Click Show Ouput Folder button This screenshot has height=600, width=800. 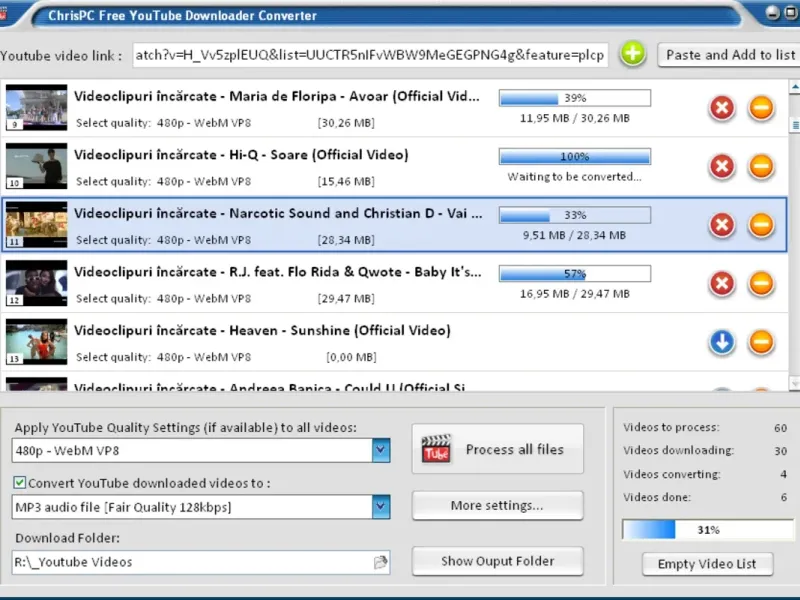point(497,561)
